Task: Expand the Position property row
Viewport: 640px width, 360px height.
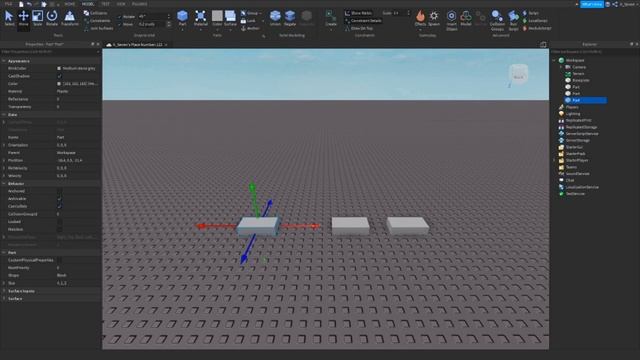Action: [4, 160]
